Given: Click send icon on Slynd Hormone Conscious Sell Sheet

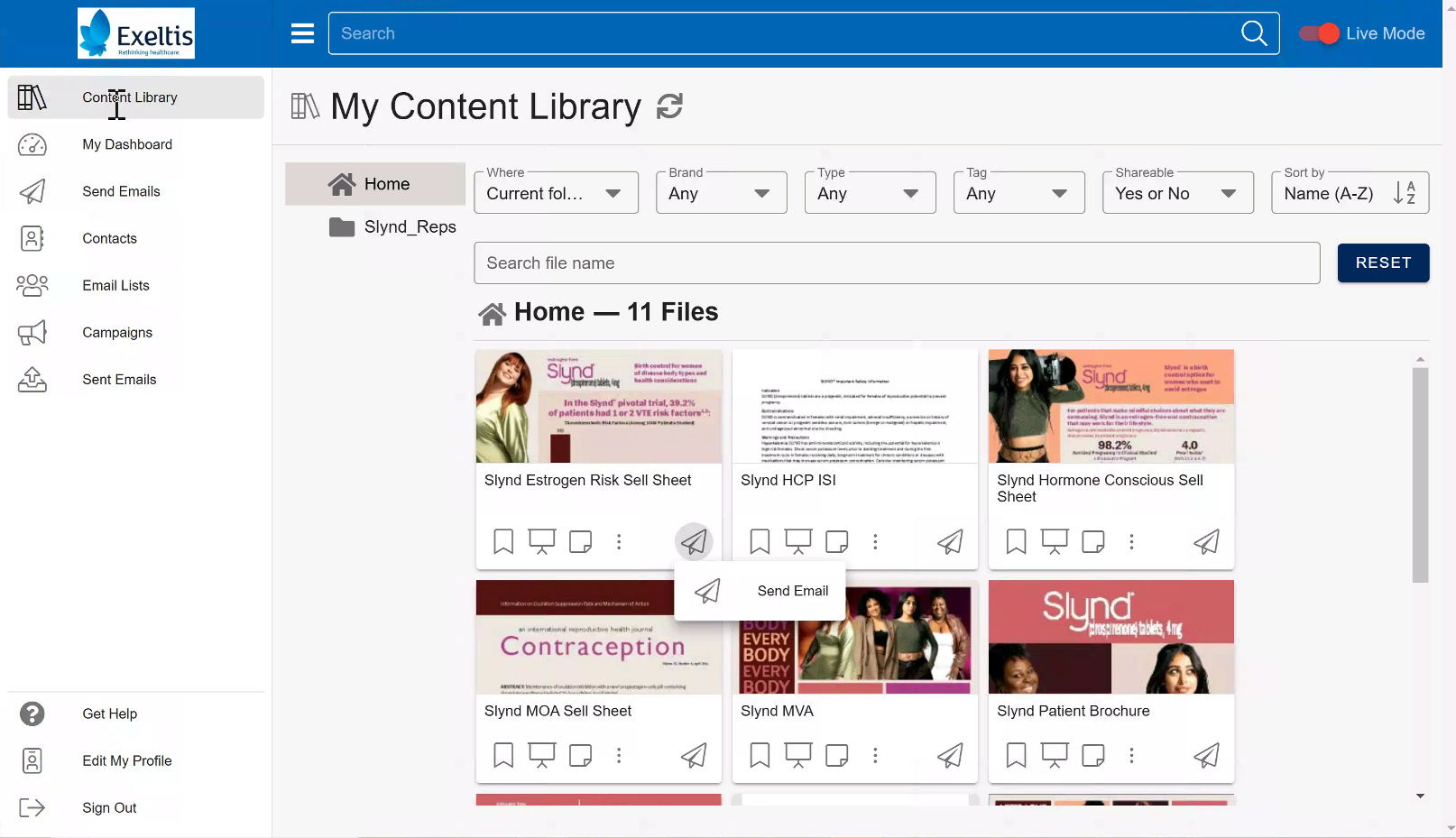Looking at the screenshot, I should [x=1206, y=541].
